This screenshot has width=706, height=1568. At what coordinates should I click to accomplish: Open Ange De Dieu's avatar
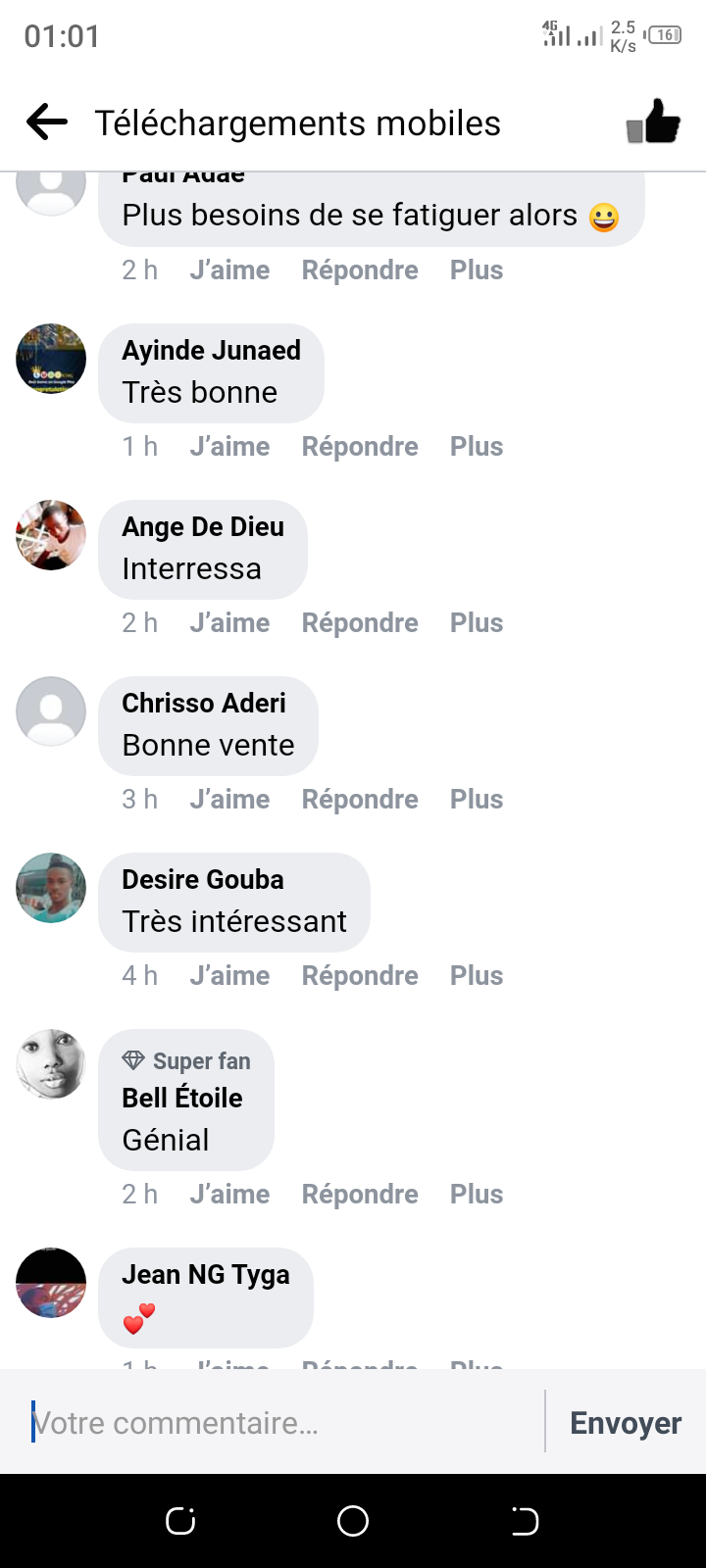pos(51,535)
